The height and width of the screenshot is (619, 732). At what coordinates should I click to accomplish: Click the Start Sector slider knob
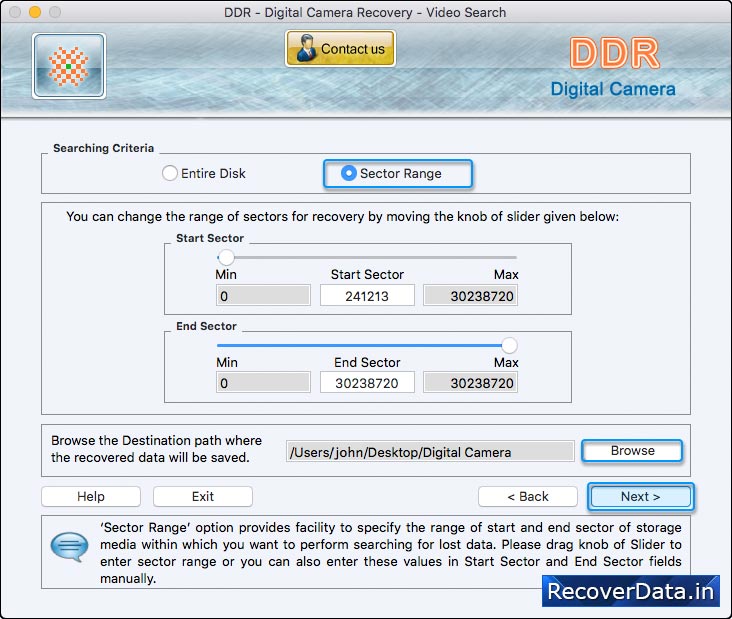pos(226,257)
